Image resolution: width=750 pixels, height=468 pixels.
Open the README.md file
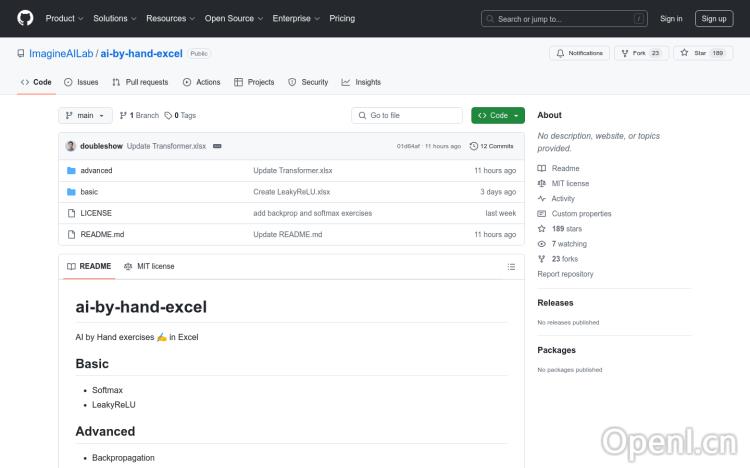pyautogui.click(x=102, y=234)
